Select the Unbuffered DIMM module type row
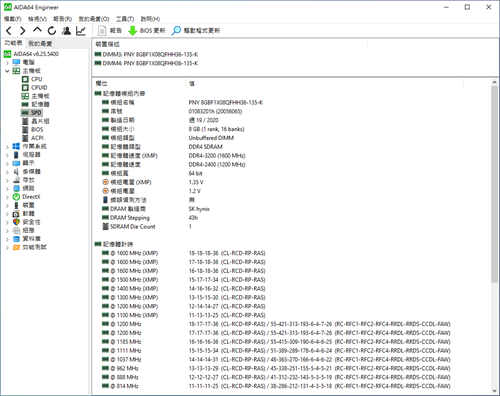The height and width of the screenshot is (396, 500). click(x=211, y=138)
